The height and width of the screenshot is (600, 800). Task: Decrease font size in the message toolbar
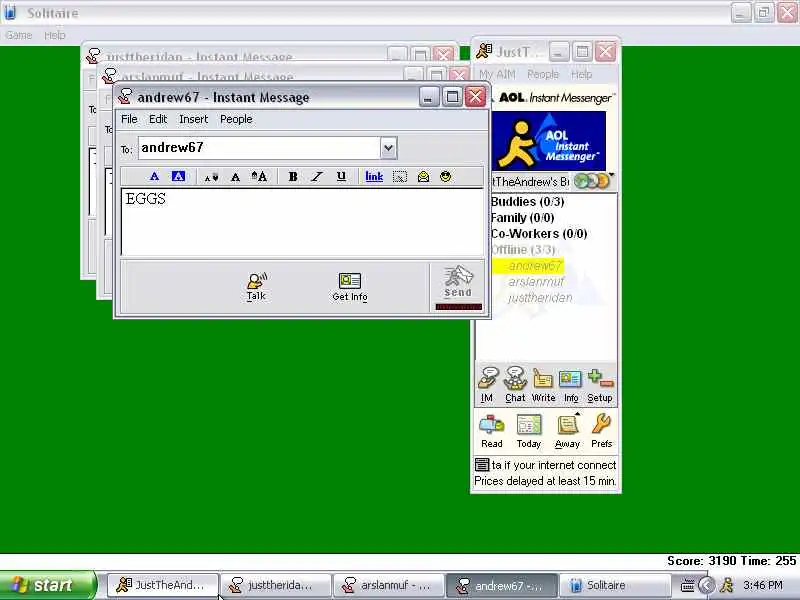(211, 177)
